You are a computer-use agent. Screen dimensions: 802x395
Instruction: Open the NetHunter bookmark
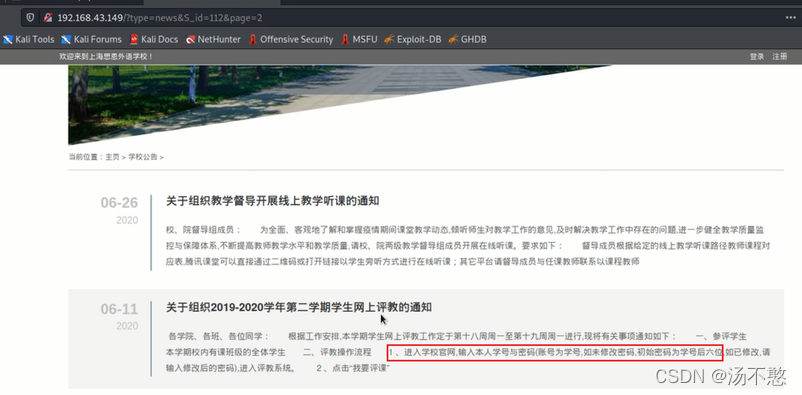(213, 39)
